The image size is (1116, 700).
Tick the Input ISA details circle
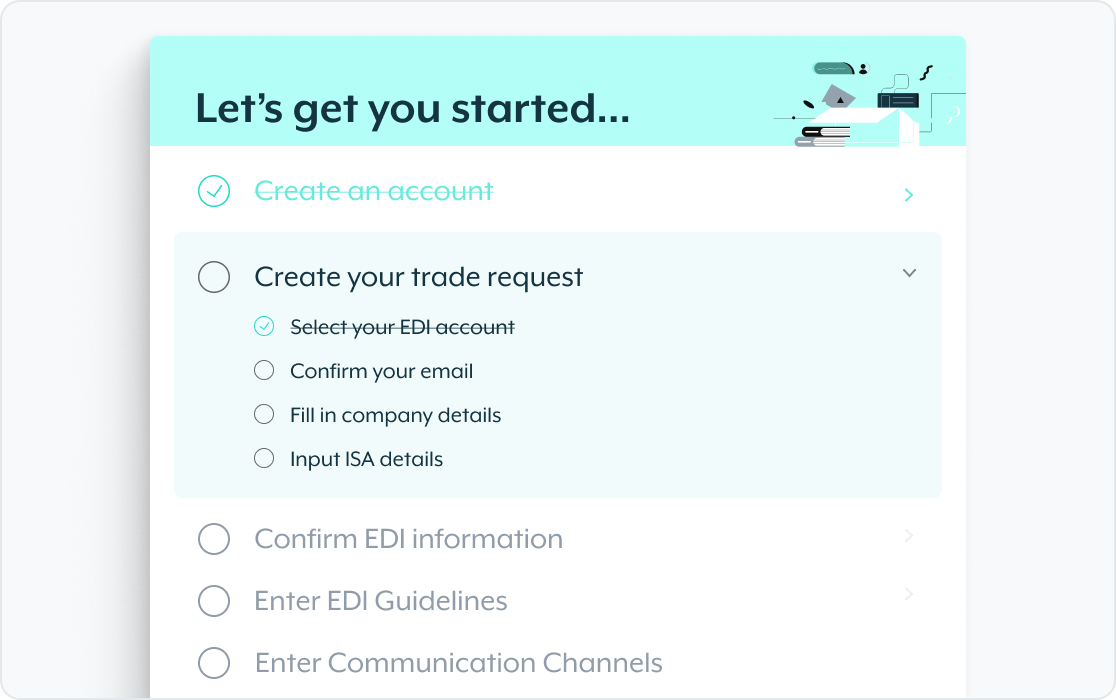coord(263,458)
